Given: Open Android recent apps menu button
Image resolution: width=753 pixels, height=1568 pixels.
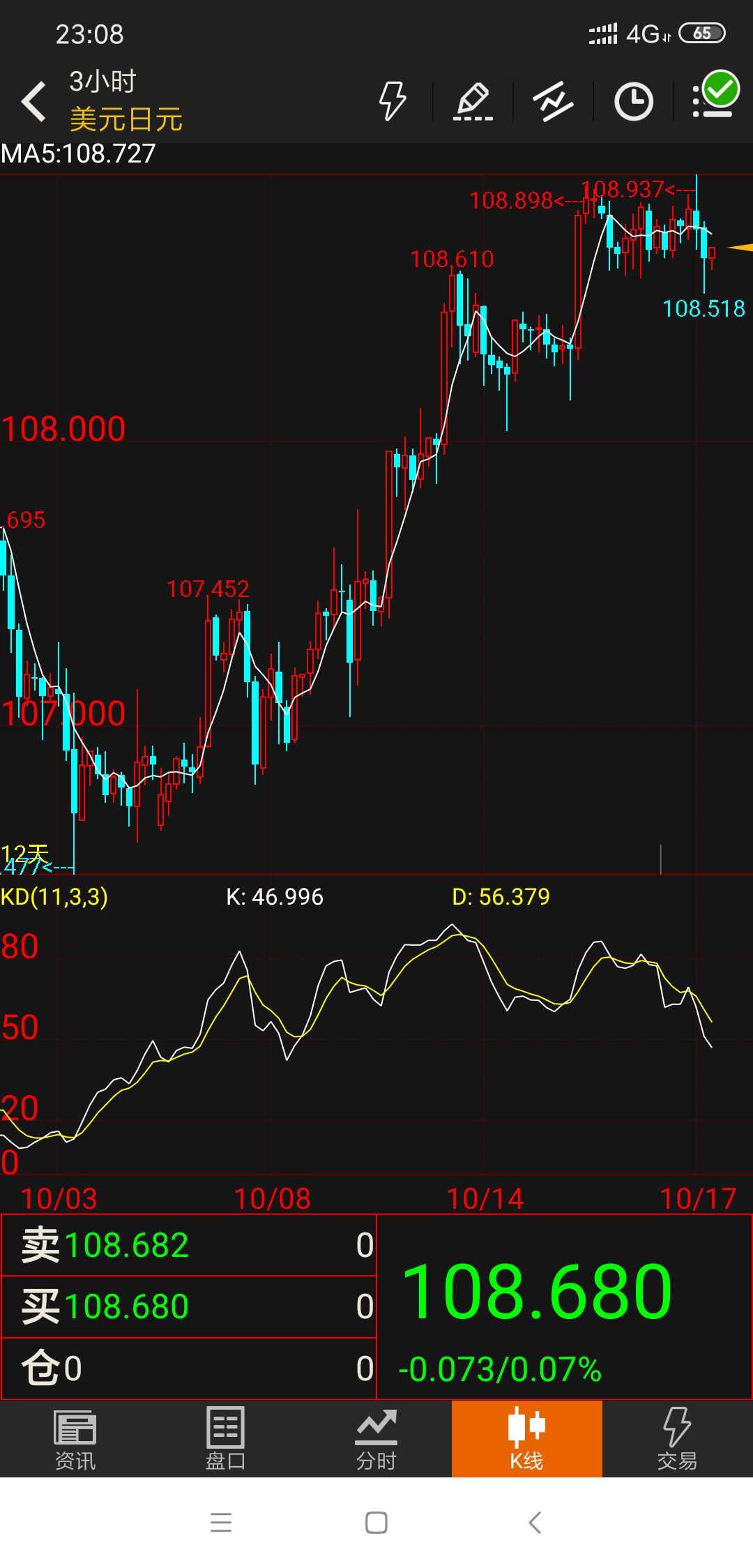Looking at the screenshot, I should 221,1523.
